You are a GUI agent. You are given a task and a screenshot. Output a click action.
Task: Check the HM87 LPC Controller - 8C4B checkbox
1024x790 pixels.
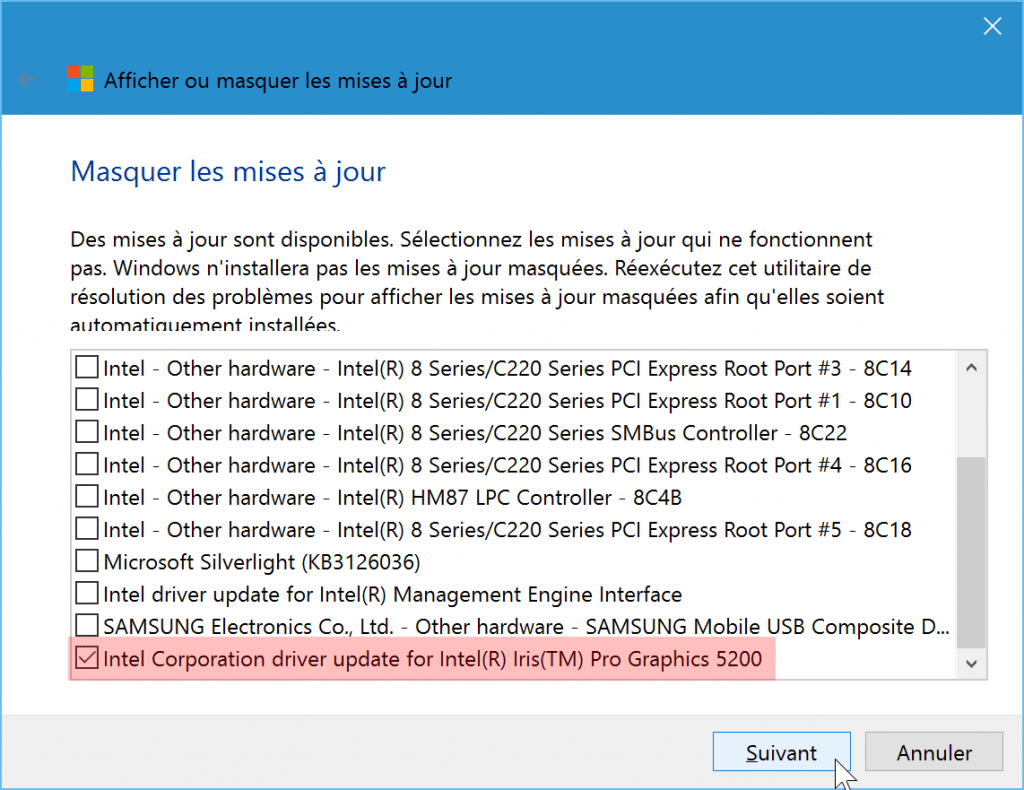87,497
